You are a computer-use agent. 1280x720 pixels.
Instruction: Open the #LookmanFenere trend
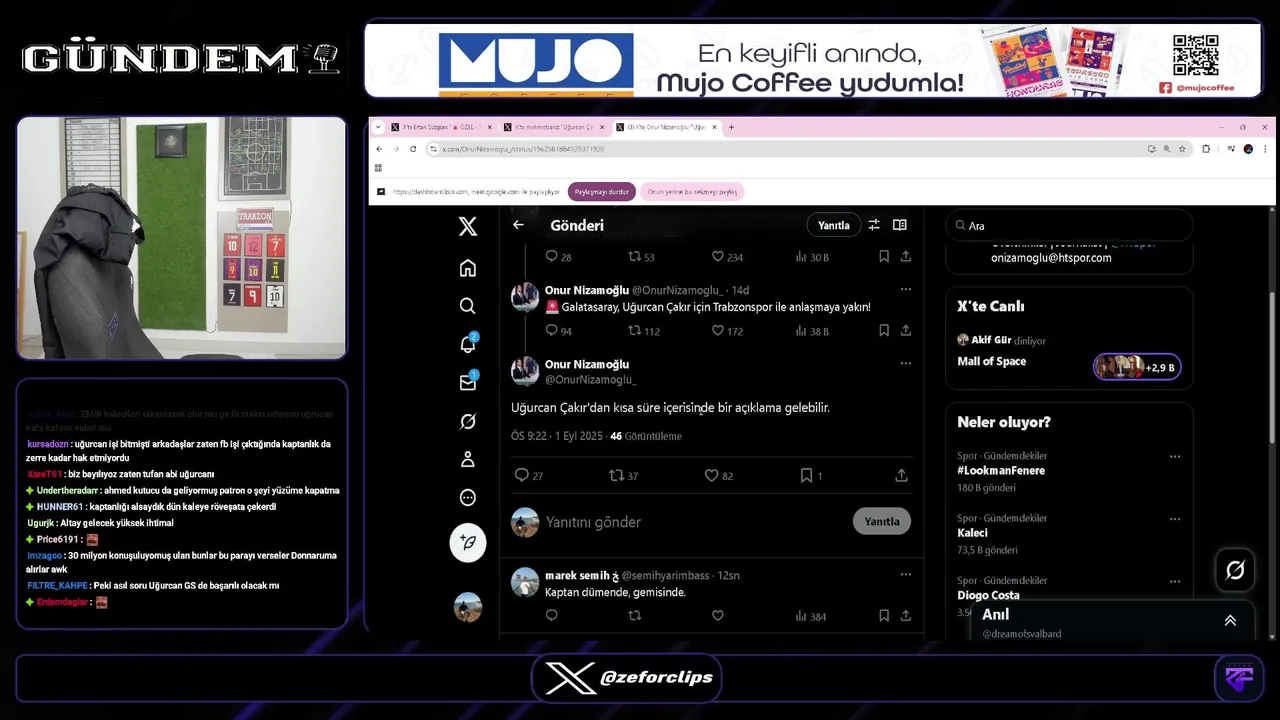1001,470
